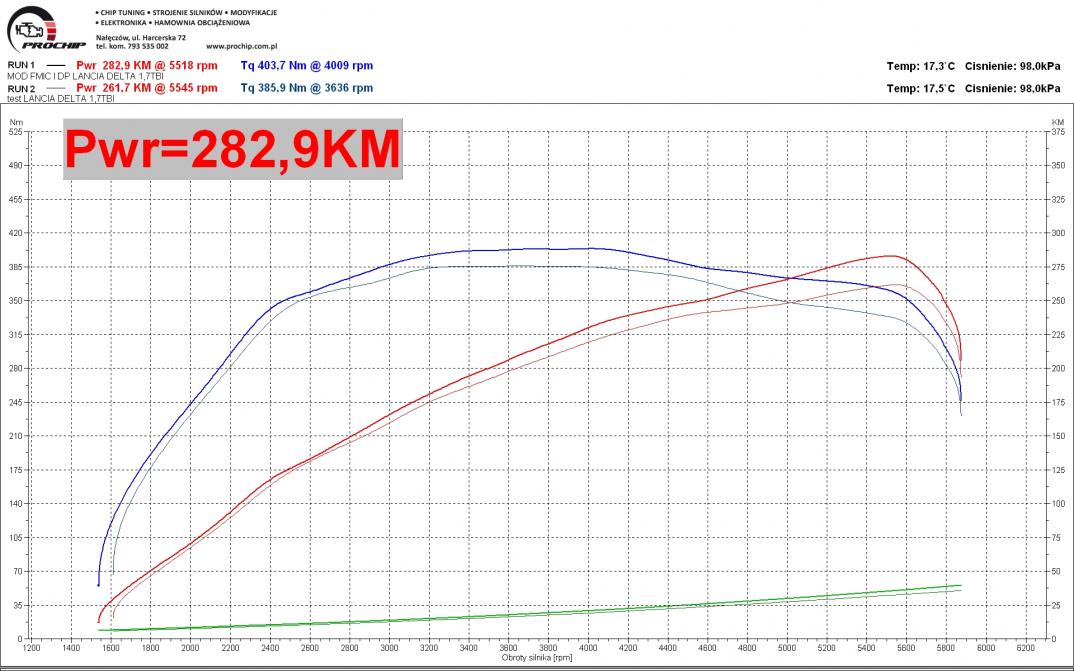Click the 275 value on the KM axis
This screenshot has width=1074, height=671.
click(x=1058, y=267)
